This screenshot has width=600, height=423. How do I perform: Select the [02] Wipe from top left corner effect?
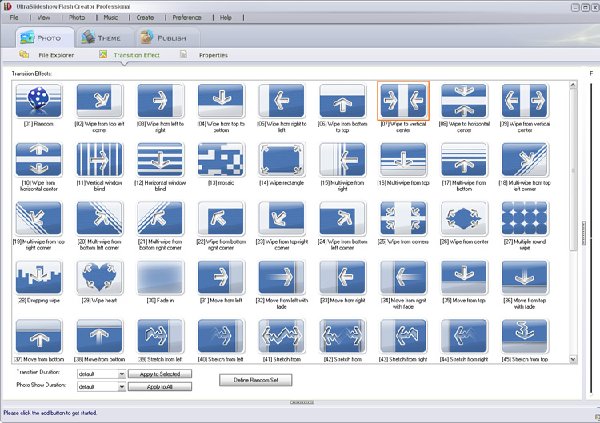click(x=99, y=101)
